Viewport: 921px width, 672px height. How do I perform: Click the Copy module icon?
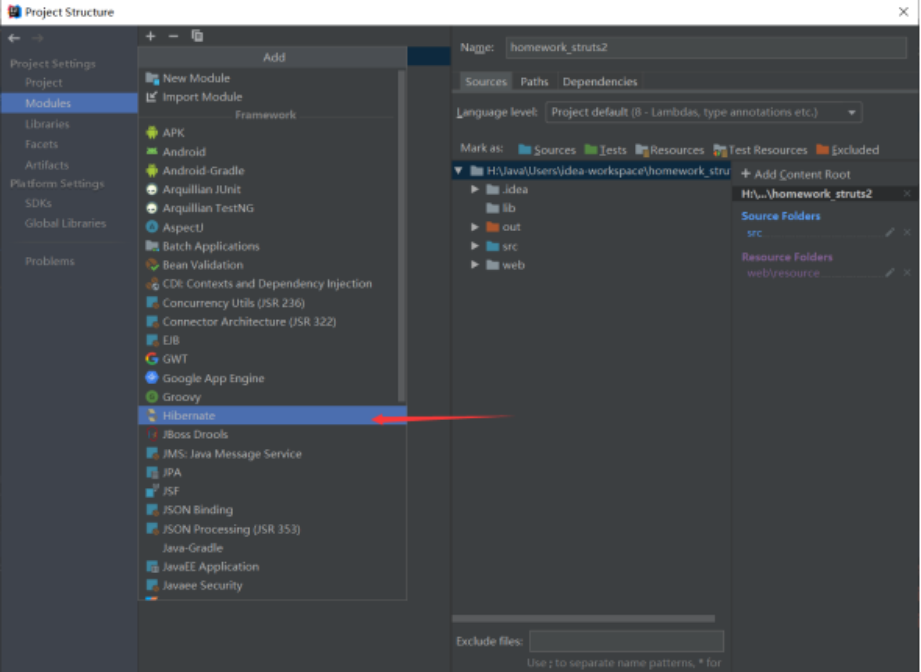coord(197,36)
